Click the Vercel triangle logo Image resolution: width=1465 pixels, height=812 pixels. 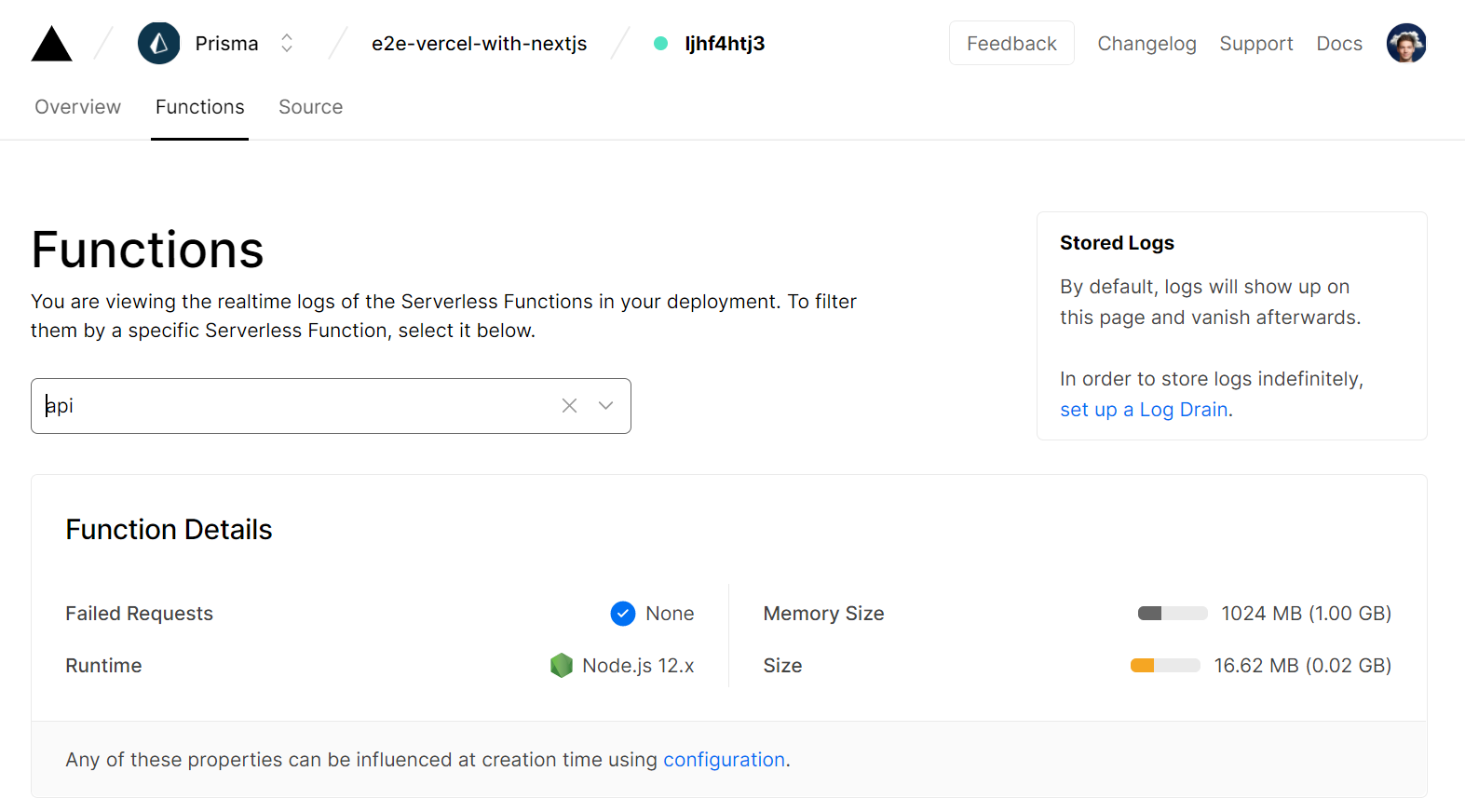[x=51, y=44]
